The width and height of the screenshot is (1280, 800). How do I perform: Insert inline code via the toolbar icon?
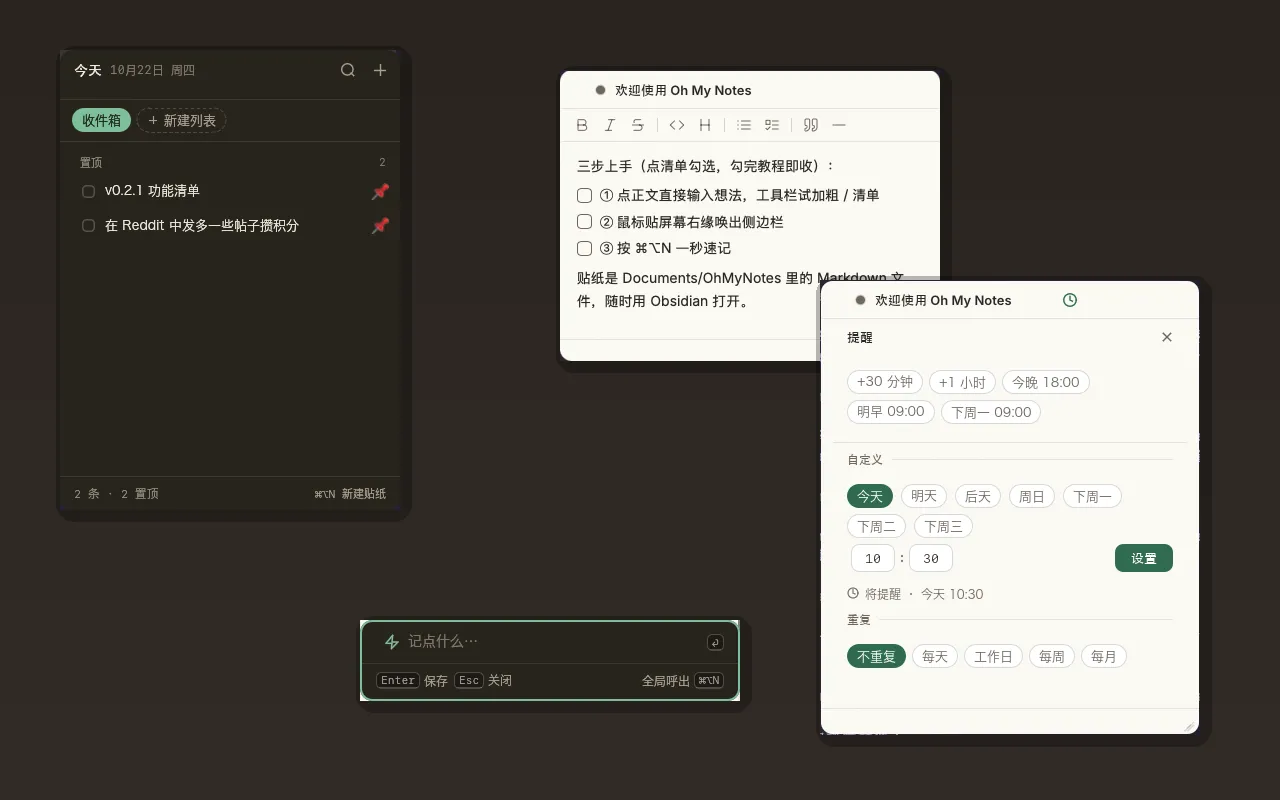pos(677,125)
